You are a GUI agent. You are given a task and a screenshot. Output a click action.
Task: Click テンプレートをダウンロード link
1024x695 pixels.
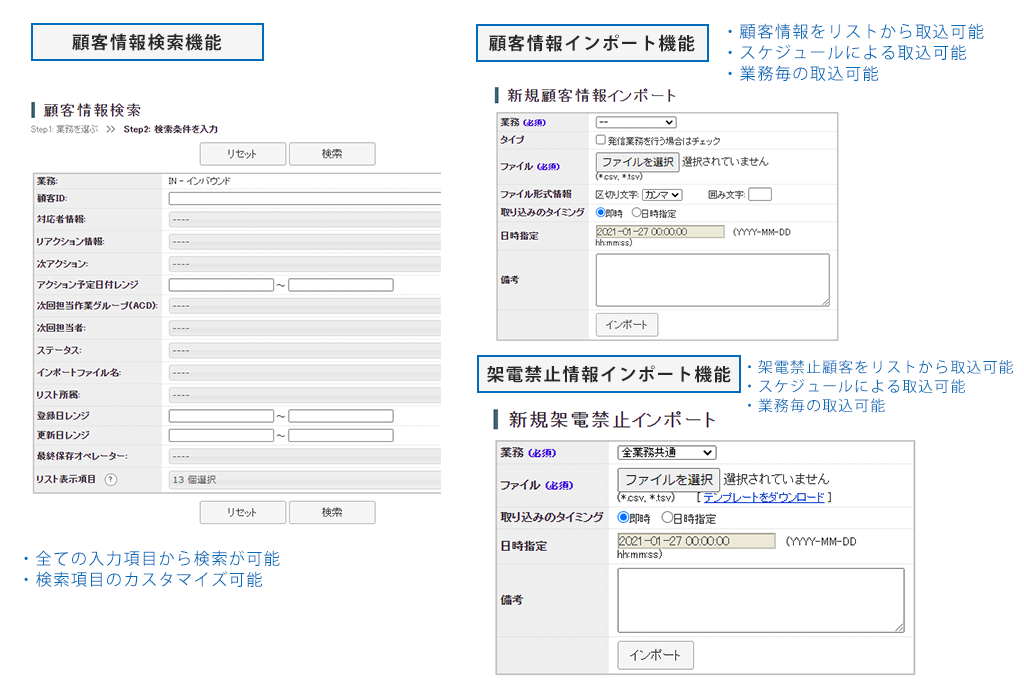[763, 498]
